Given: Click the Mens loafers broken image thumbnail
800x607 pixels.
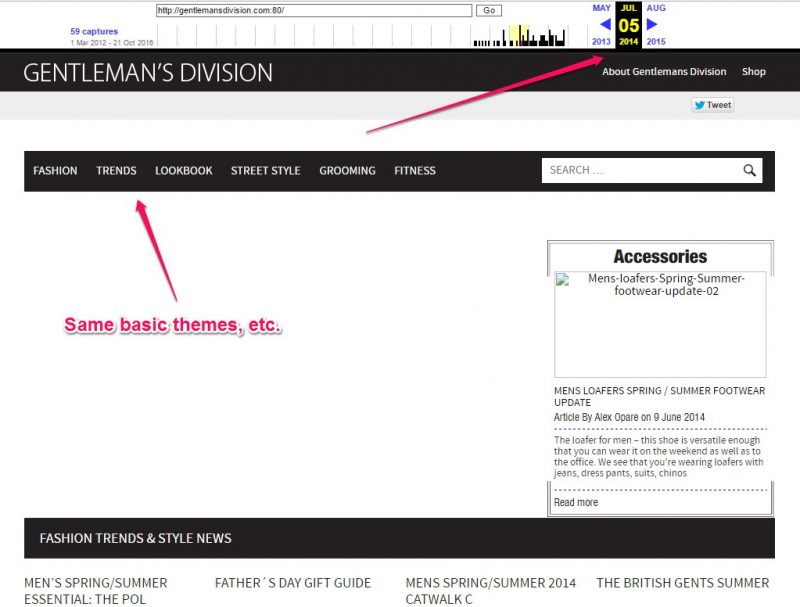Looking at the screenshot, I should pos(660,324).
